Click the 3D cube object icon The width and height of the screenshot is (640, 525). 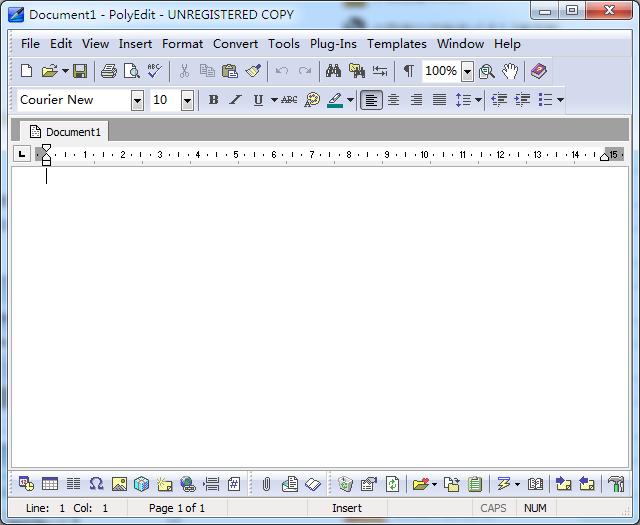(x=142, y=484)
